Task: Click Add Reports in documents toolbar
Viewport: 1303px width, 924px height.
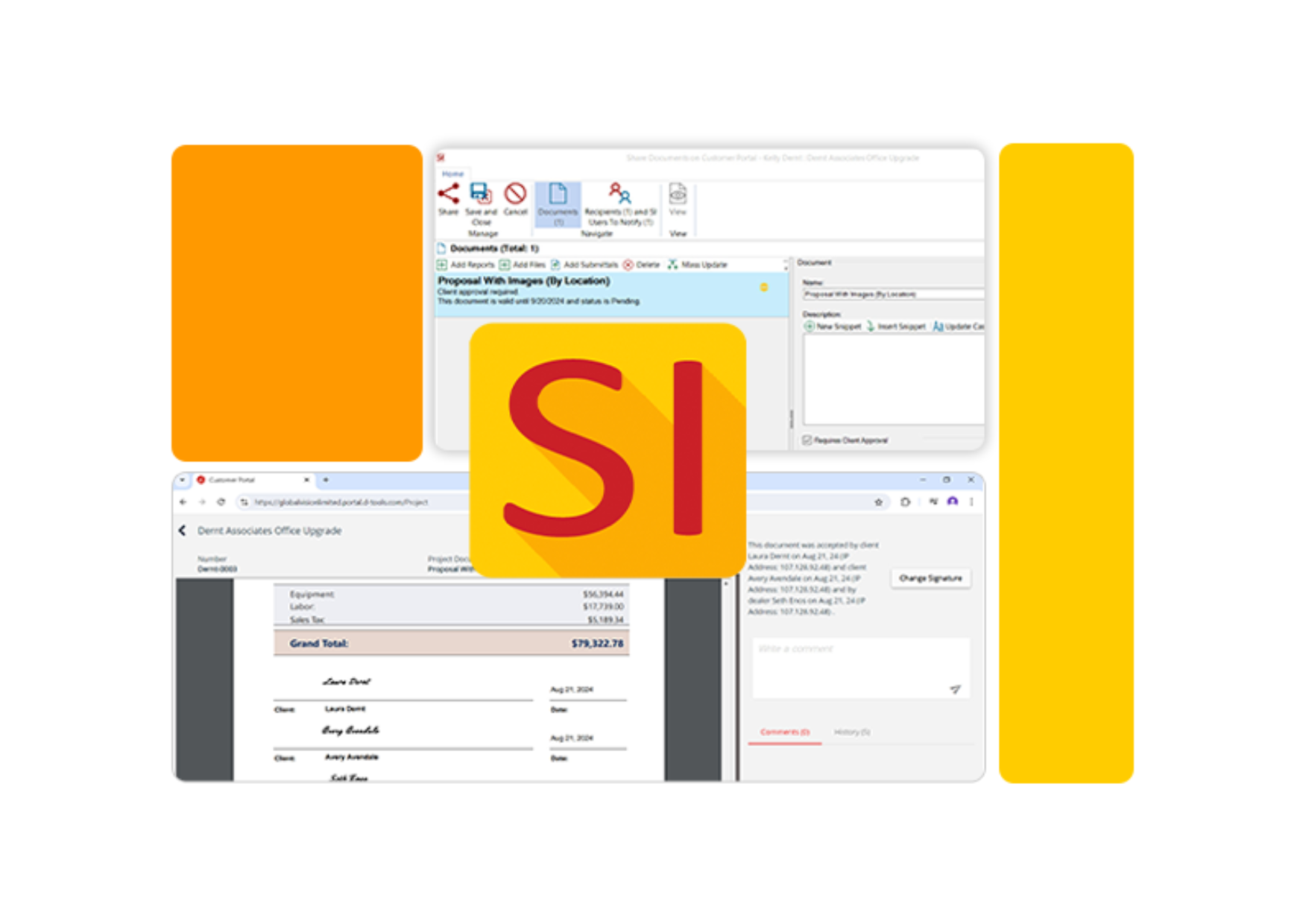Action: [x=466, y=265]
